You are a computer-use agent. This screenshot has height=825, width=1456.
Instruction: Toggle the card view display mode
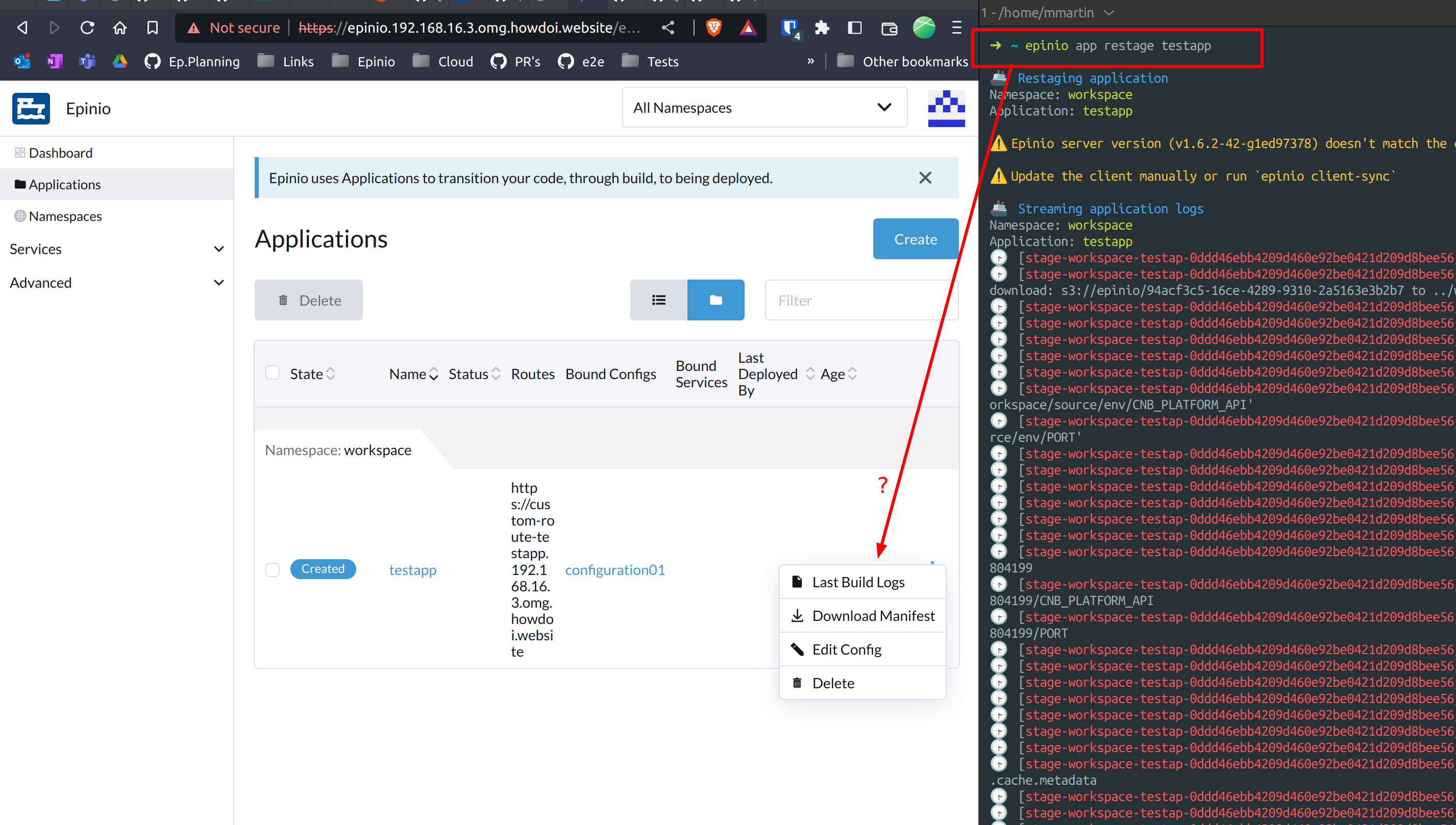[715, 299]
